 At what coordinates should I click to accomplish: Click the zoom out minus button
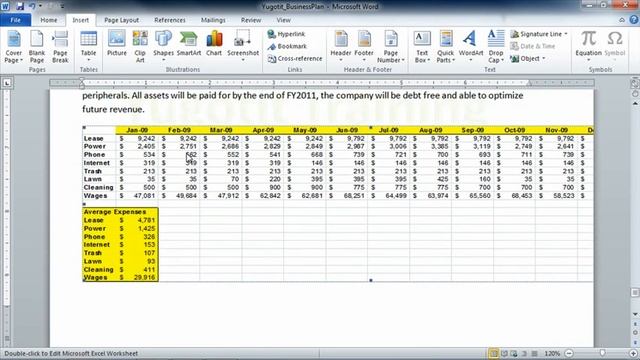coord(569,353)
